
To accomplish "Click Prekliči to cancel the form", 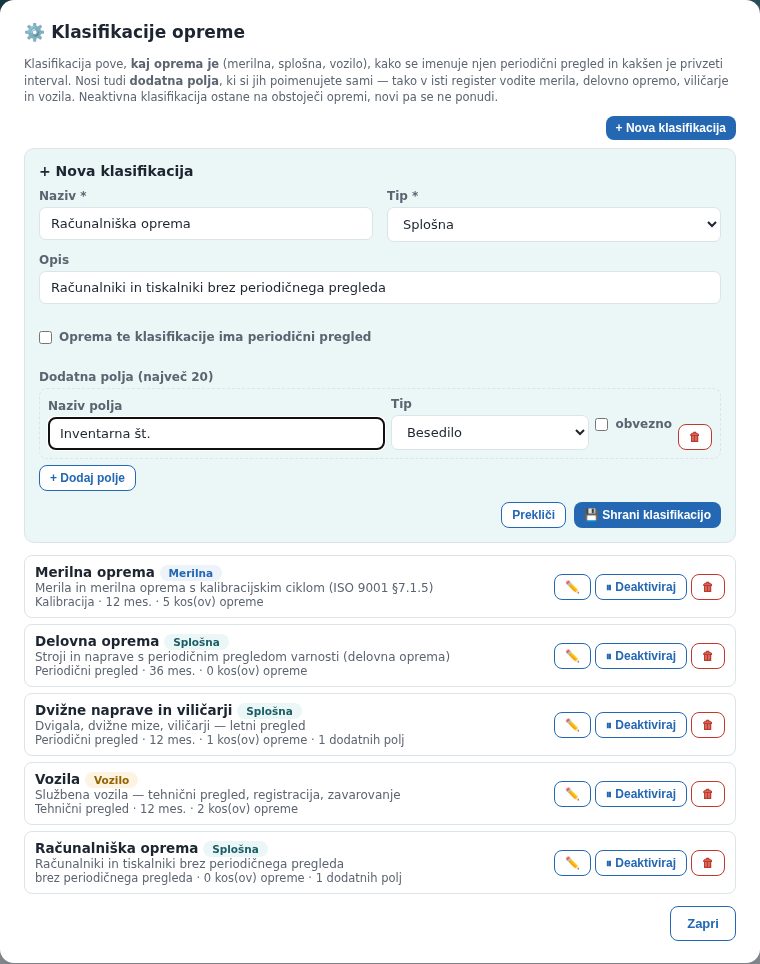I will pos(533,515).
